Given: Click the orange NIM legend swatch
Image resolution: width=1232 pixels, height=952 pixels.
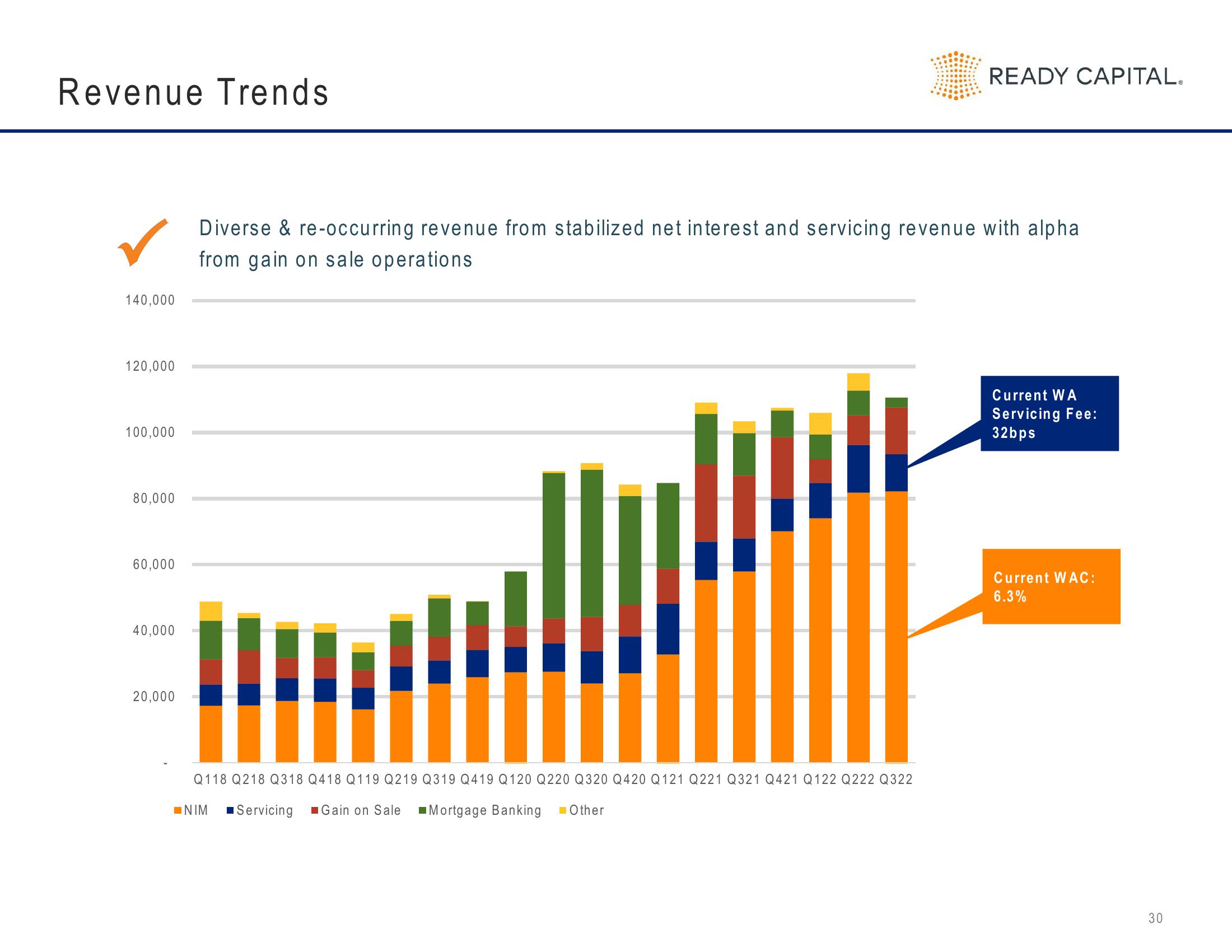Looking at the screenshot, I should point(178,810).
